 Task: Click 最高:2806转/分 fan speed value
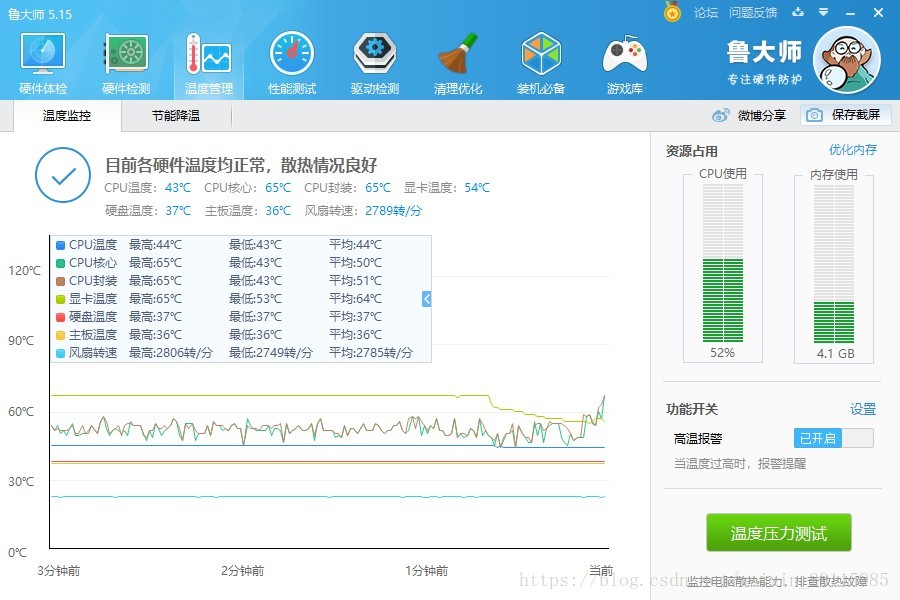tap(170, 353)
